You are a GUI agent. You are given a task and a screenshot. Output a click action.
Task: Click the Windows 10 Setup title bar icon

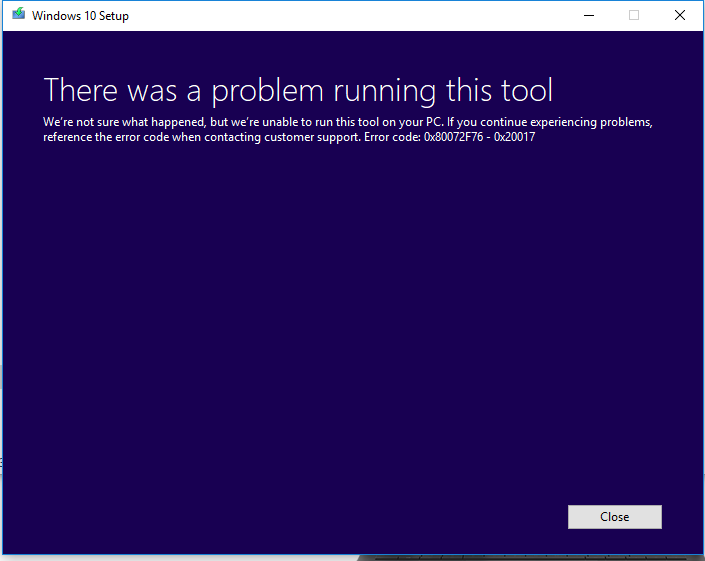[18, 14]
